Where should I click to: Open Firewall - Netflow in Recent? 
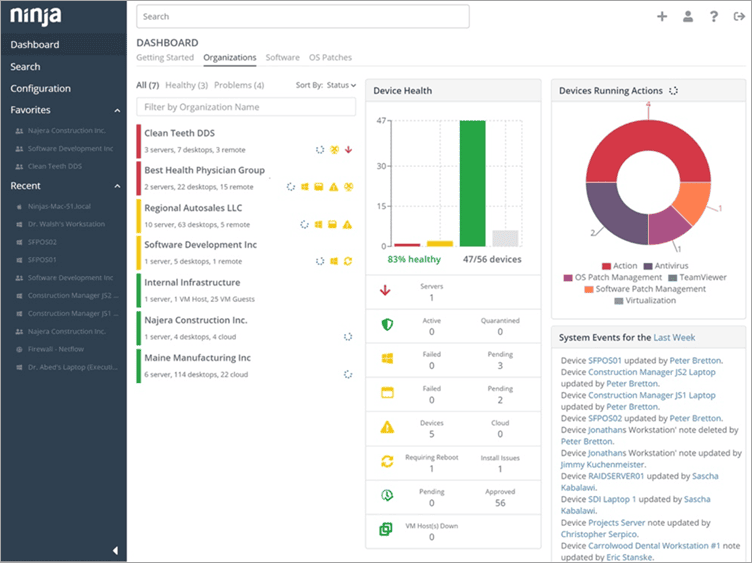coord(56,349)
